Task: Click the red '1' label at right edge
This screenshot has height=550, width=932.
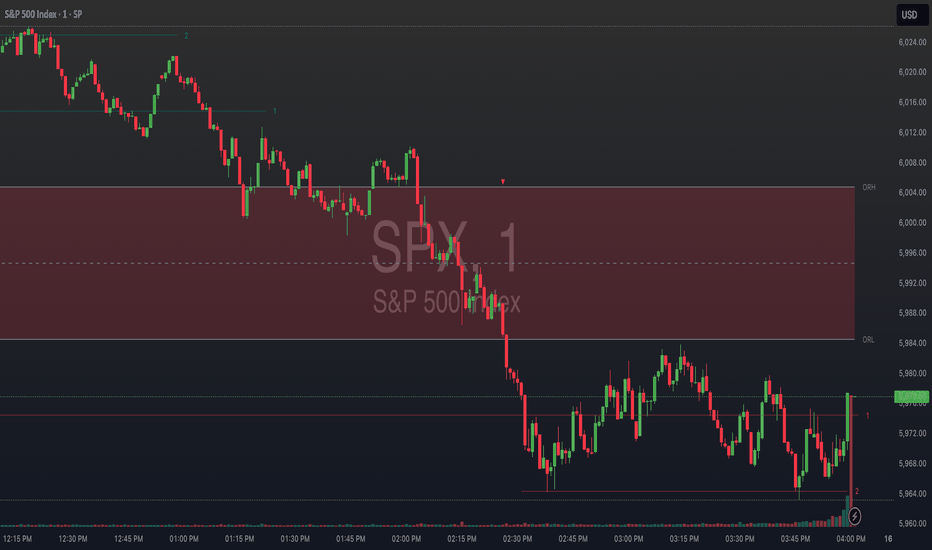Action: click(867, 416)
